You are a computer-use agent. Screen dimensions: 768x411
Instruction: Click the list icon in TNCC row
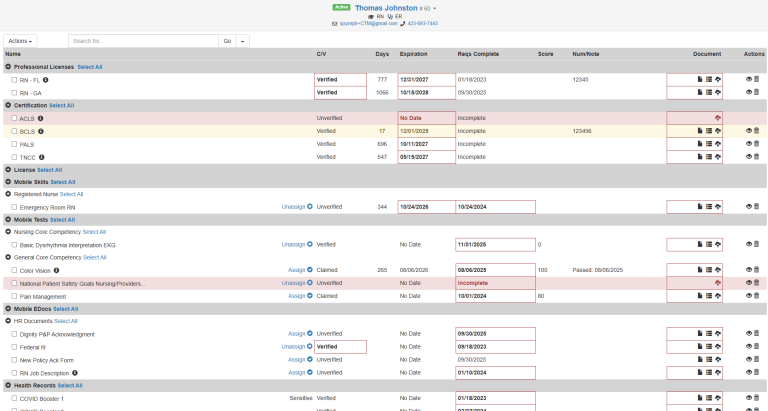(709, 157)
